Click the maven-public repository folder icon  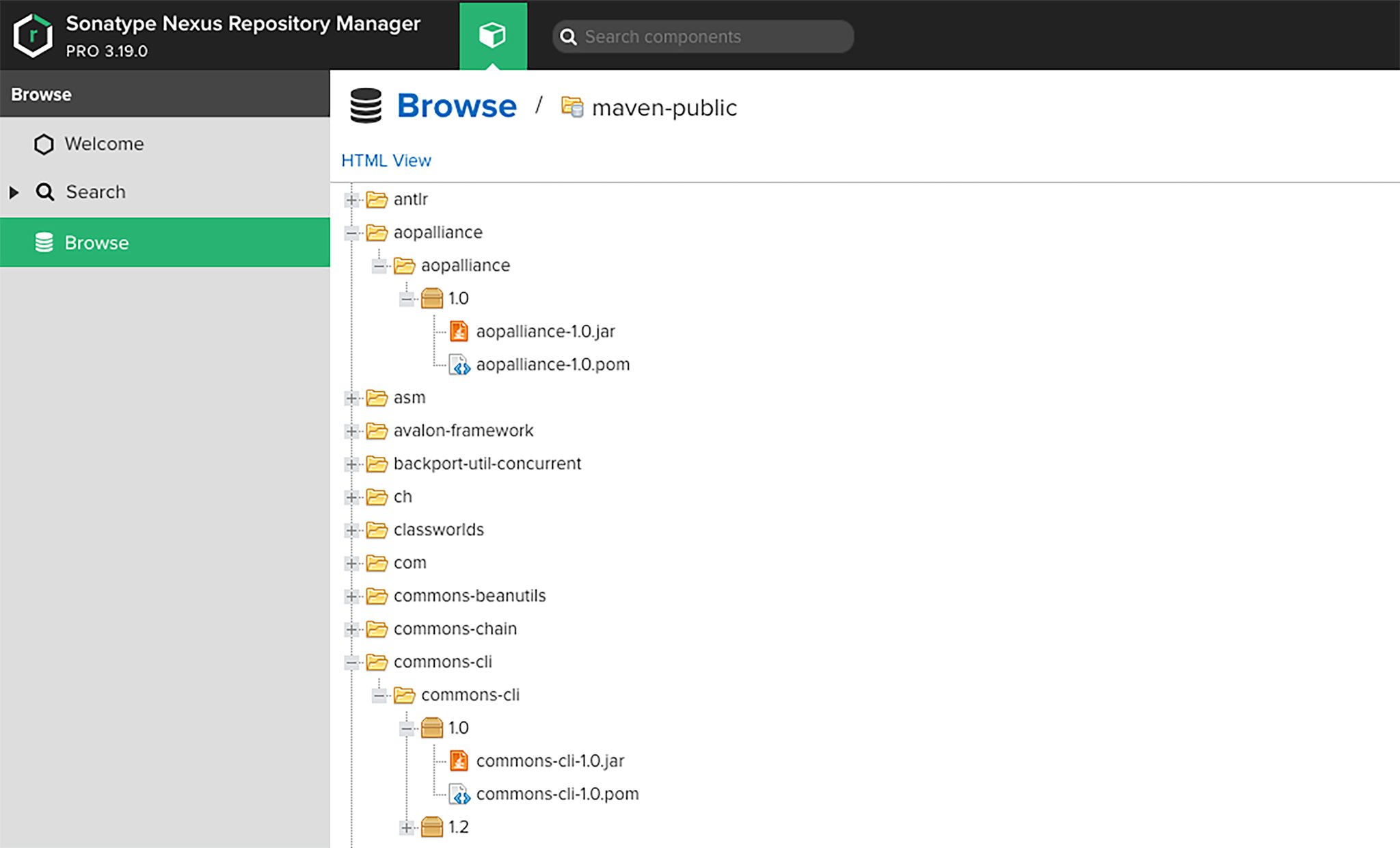tap(570, 106)
